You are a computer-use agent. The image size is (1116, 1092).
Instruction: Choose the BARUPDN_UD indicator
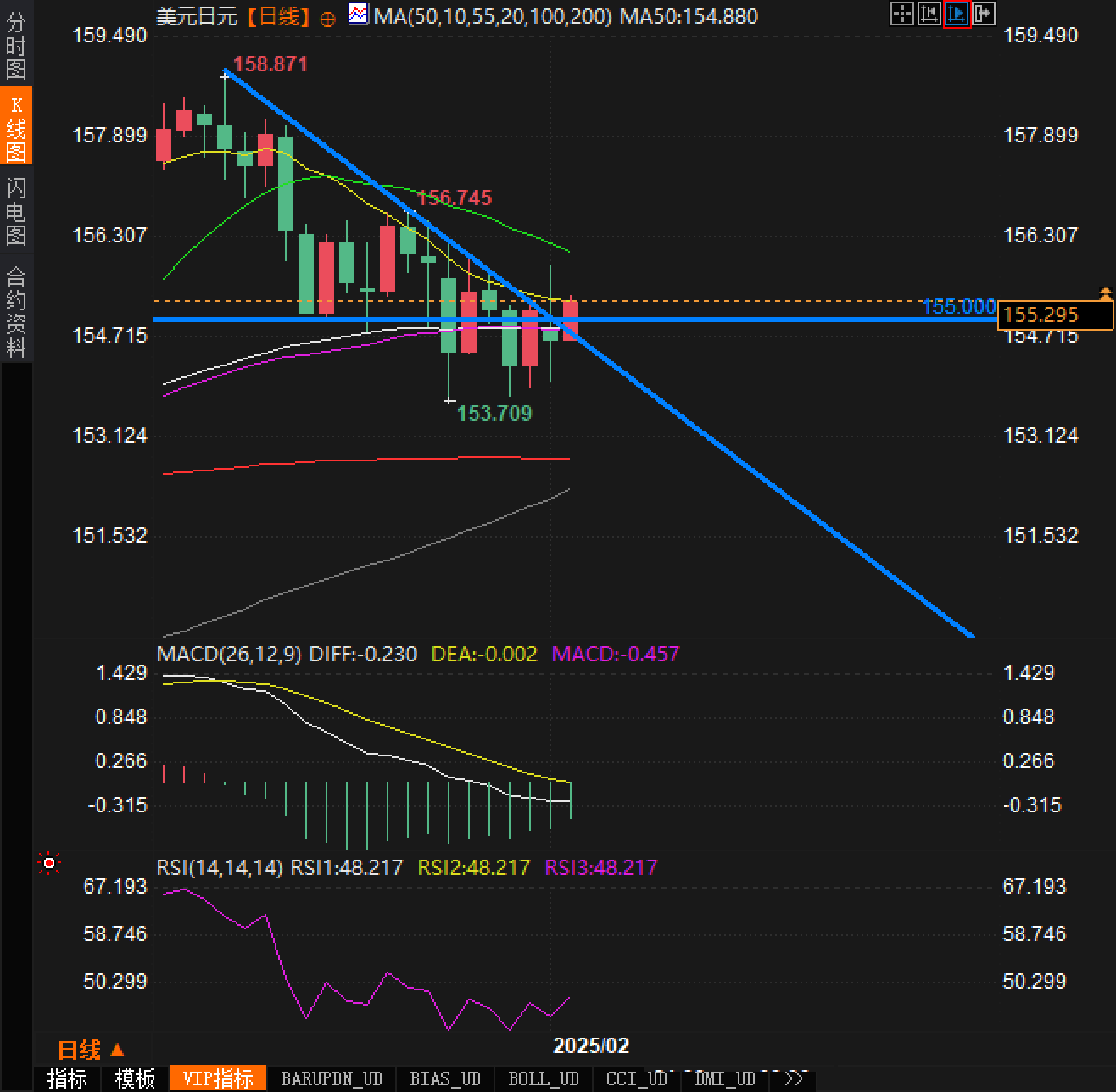[x=332, y=1078]
